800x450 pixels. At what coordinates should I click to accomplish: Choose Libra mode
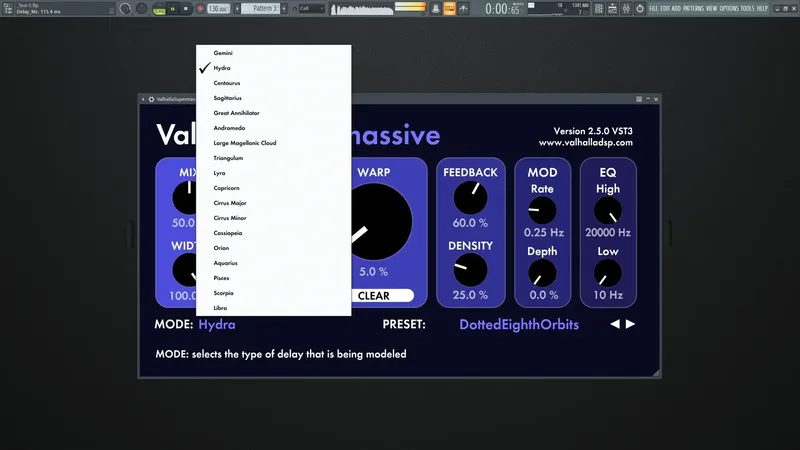273,308
